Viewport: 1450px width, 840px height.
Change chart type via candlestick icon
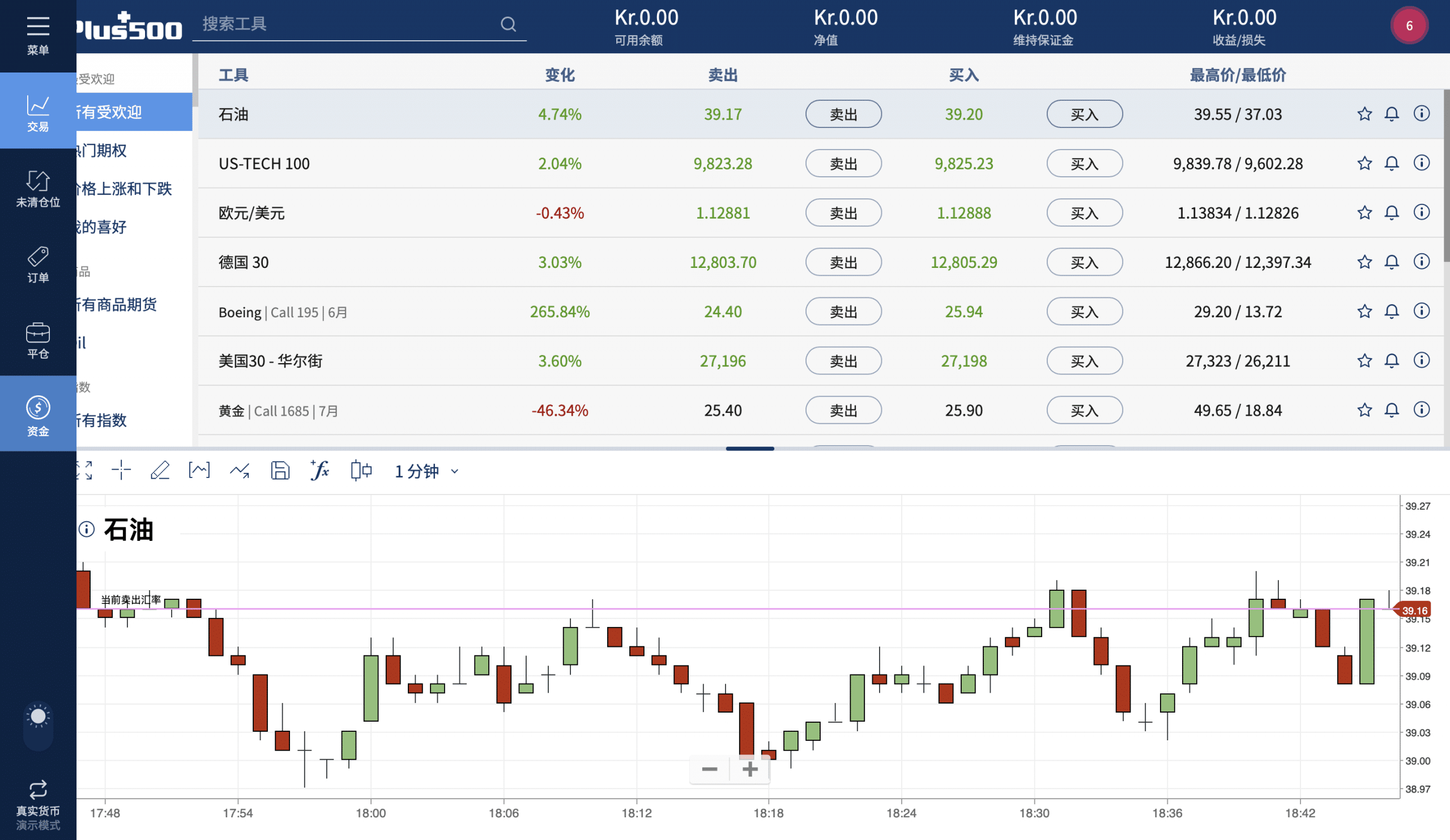click(x=361, y=470)
